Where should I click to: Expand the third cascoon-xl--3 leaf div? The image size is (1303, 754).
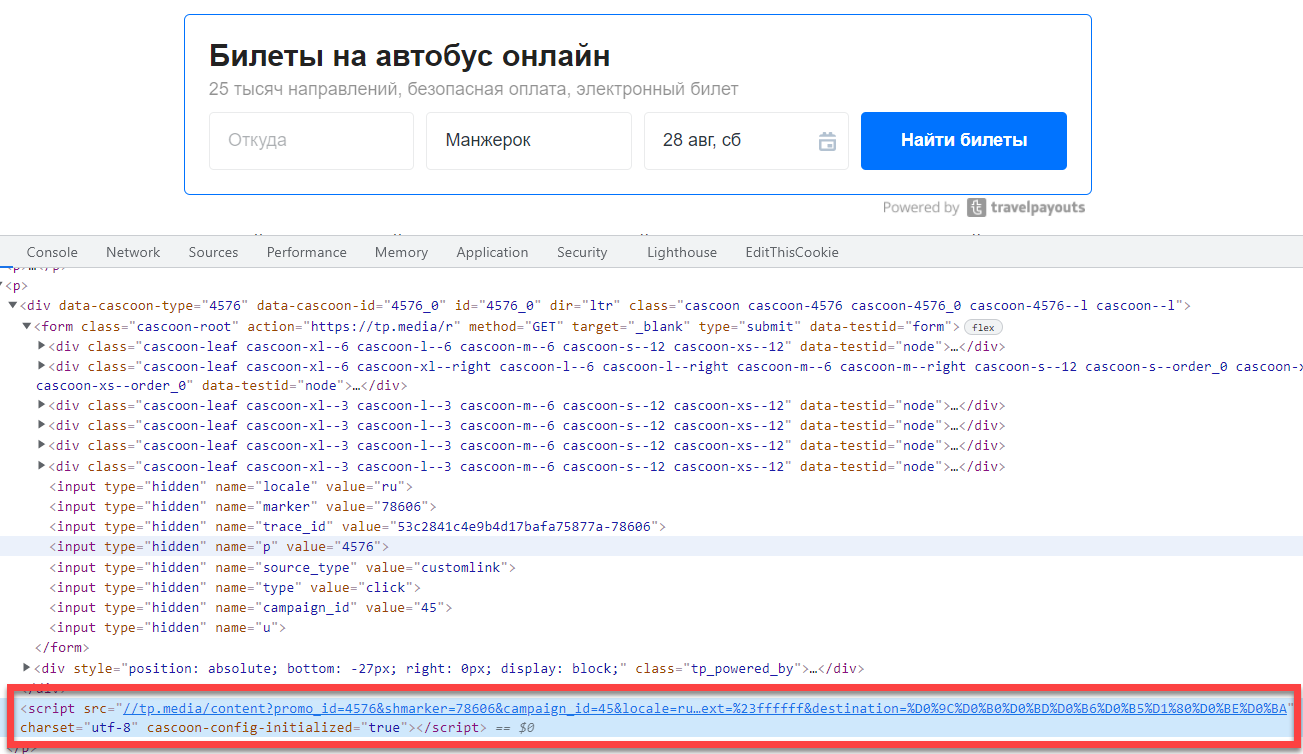pos(42,446)
